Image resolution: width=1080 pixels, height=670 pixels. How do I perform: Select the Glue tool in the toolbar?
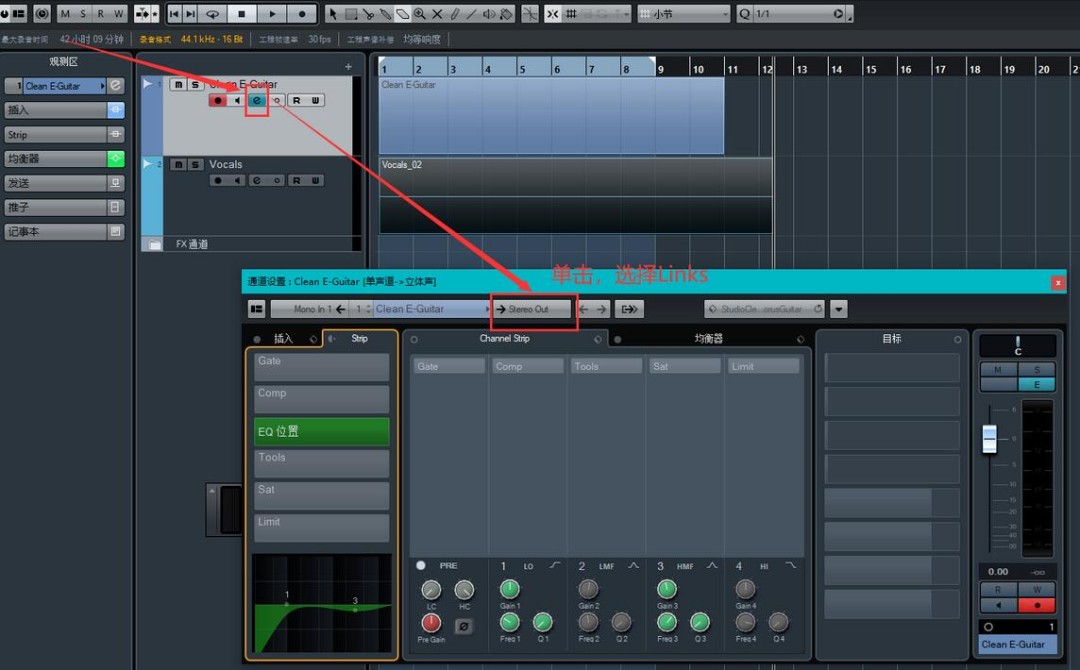(386, 14)
